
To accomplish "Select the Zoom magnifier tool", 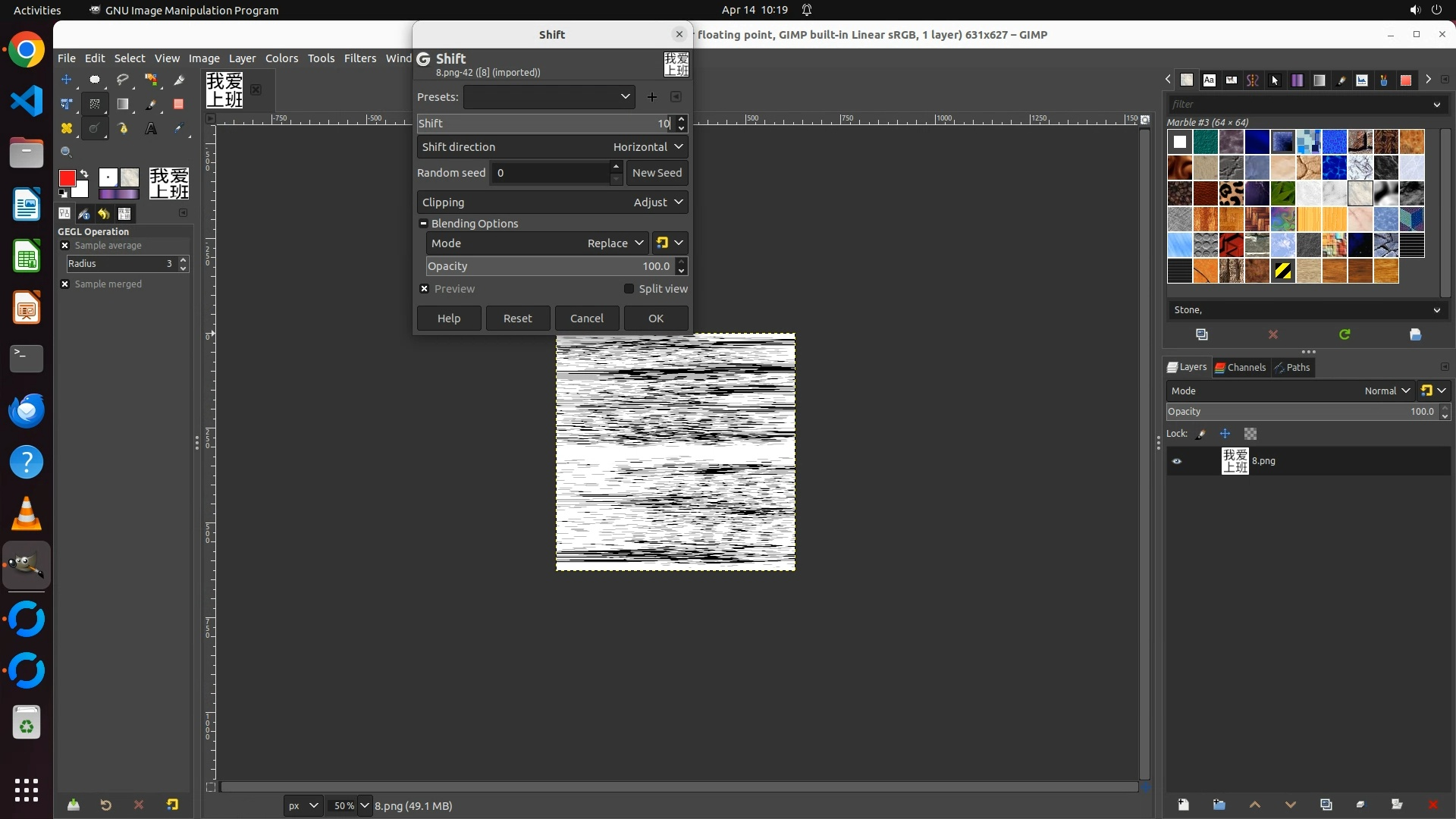I will click(x=67, y=152).
